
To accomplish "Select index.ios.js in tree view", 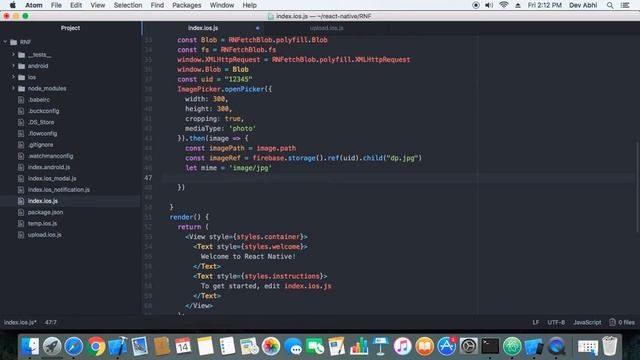I will (x=43, y=201).
